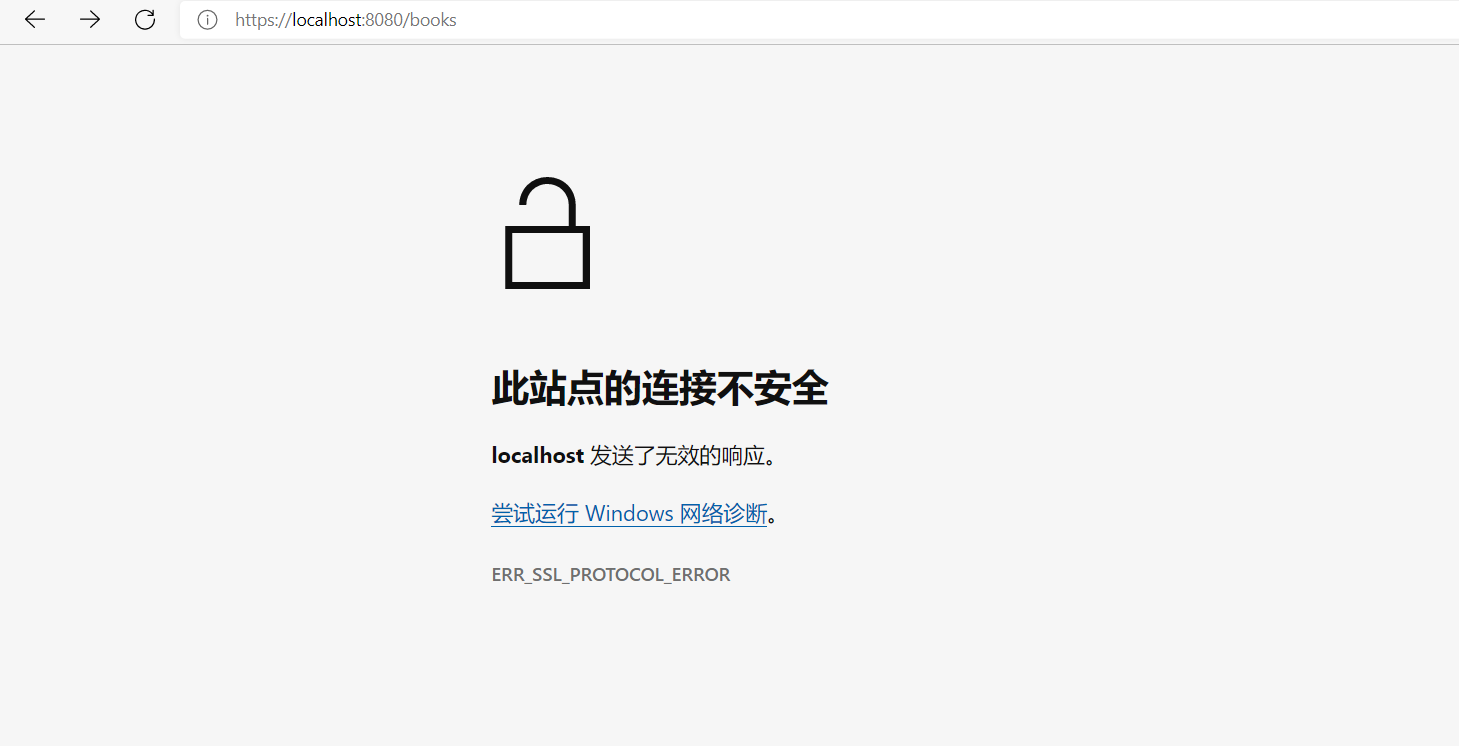Click the https prefix in the URL
Viewport: 1459px width, 746px height.
(256, 20)
